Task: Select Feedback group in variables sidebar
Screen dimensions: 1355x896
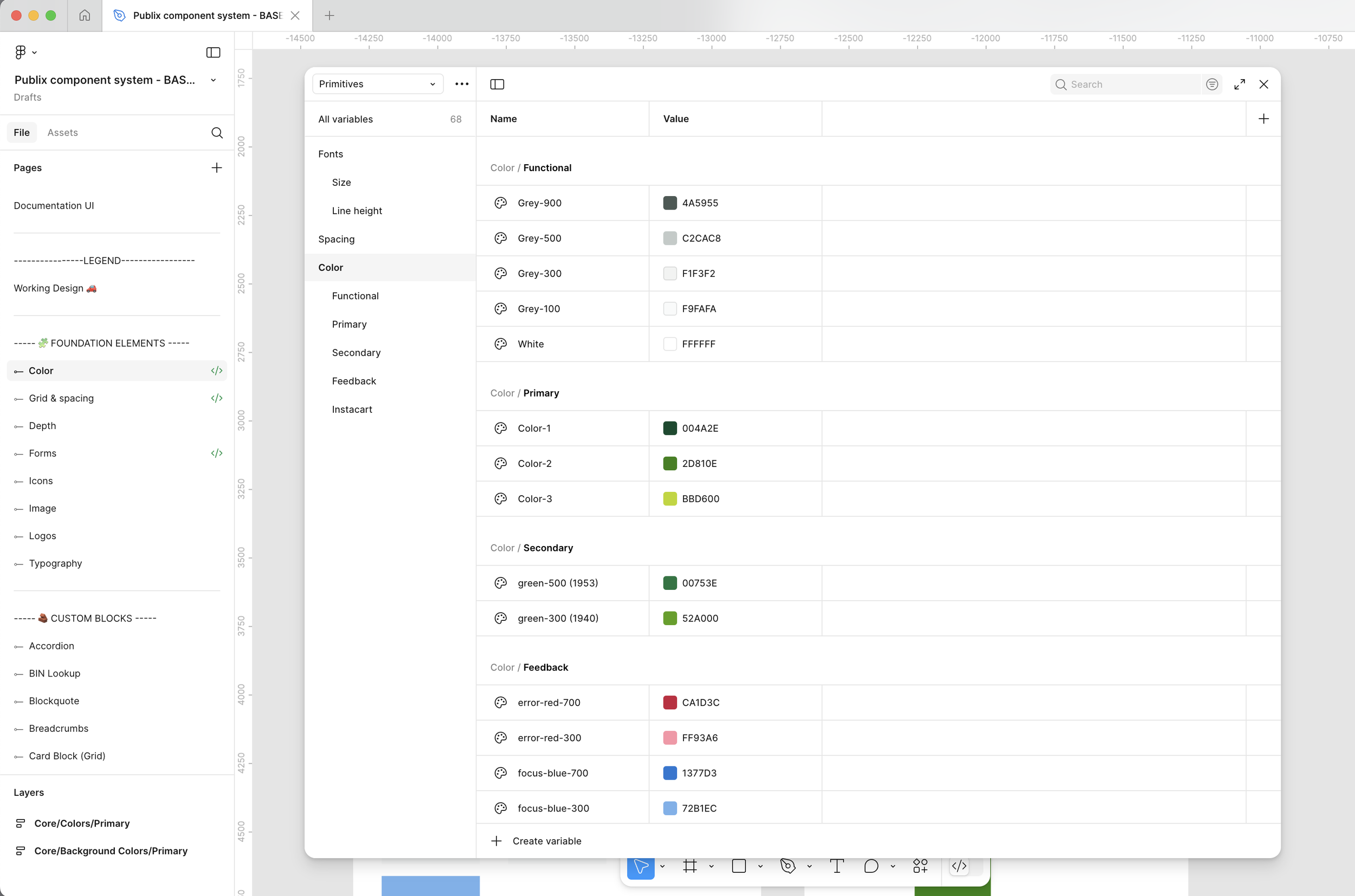Action: [354, 381]
